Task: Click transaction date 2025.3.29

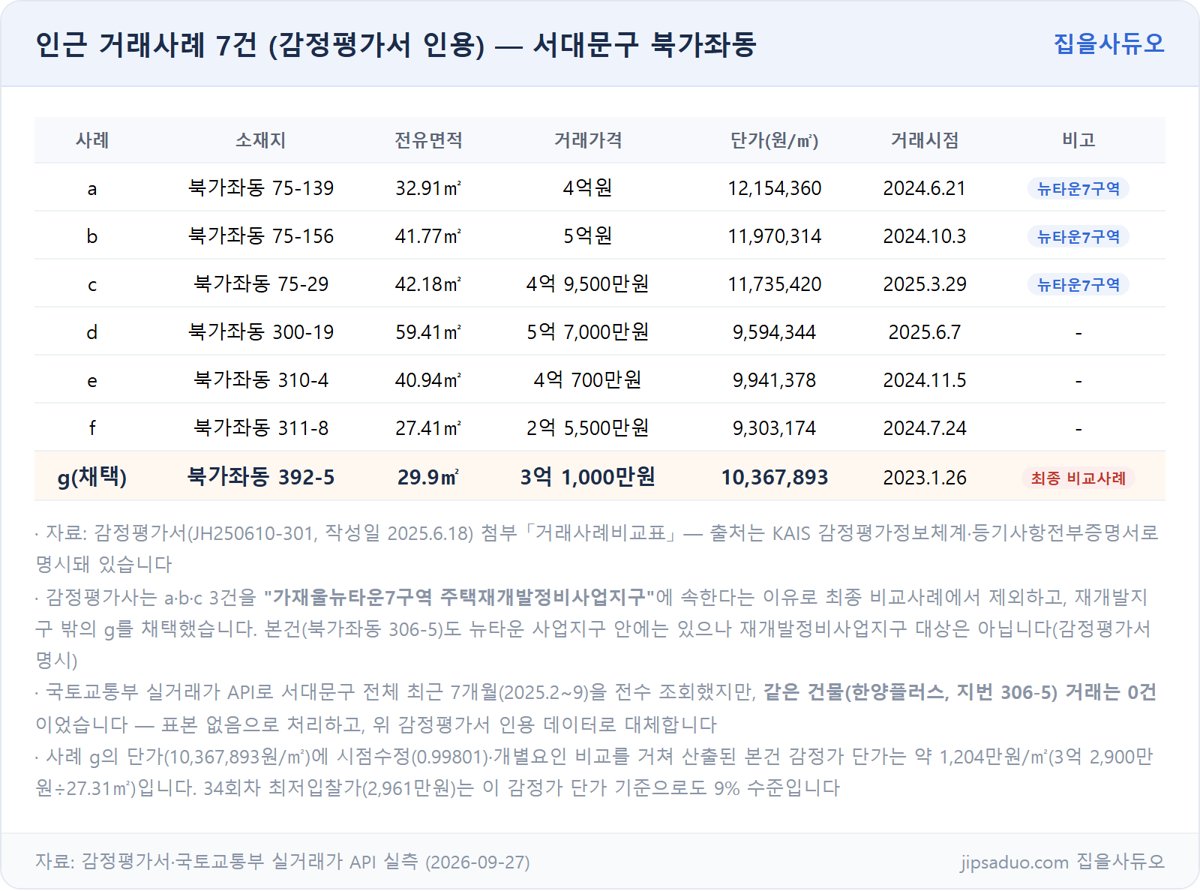Action: tap(925, 284)
